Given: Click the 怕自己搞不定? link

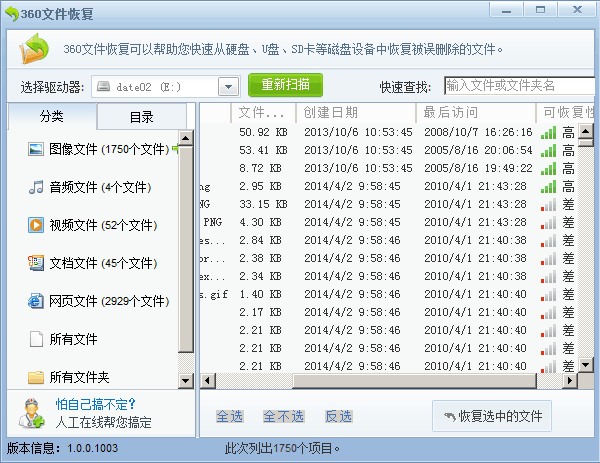Looking at the screenshot, I should tap(95, 404).
